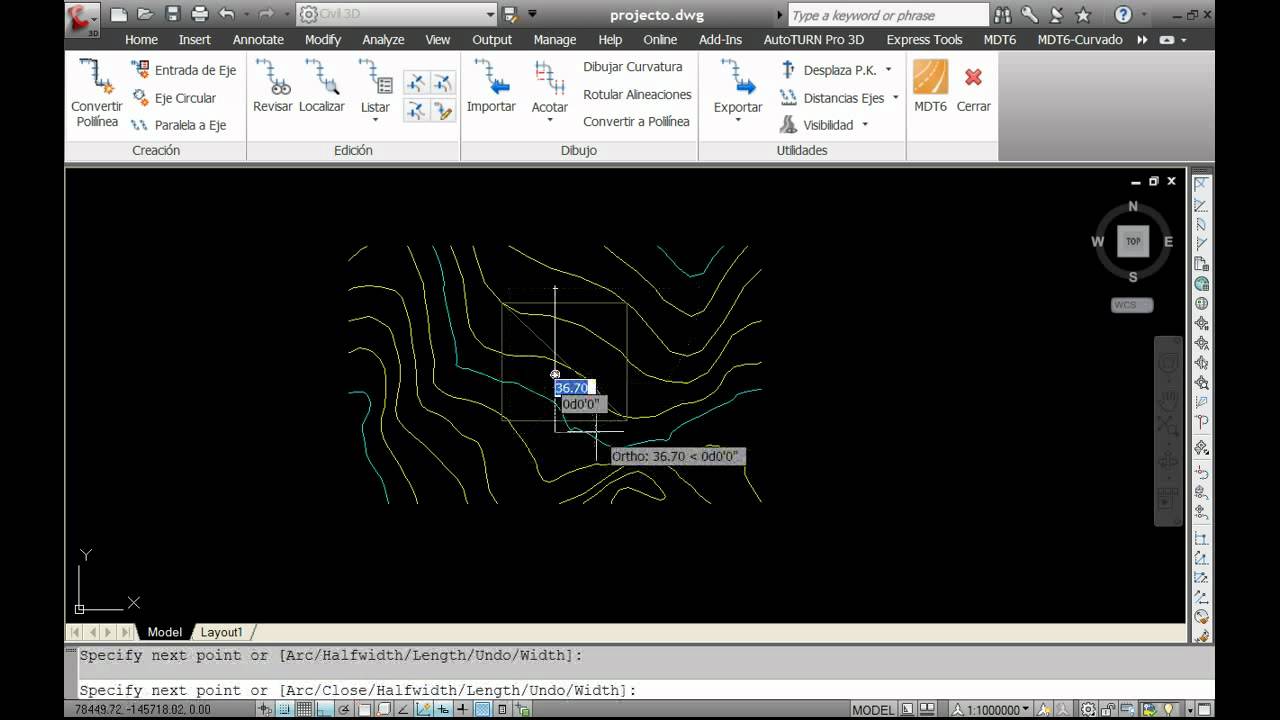
Task: Click the MDT6 panel icon
Action: (930, 85)
